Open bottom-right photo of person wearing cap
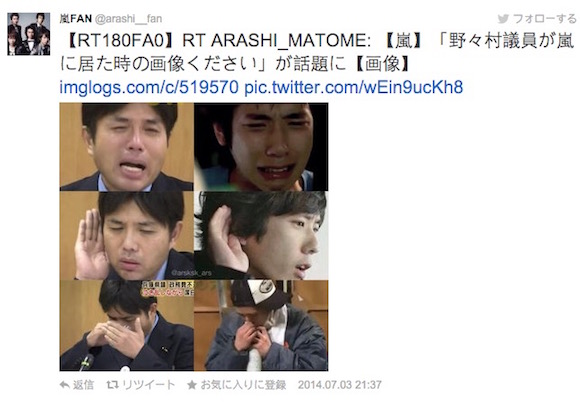Image resolution: width=580 pixels, height=403 pixels. (x=261, y=325)
